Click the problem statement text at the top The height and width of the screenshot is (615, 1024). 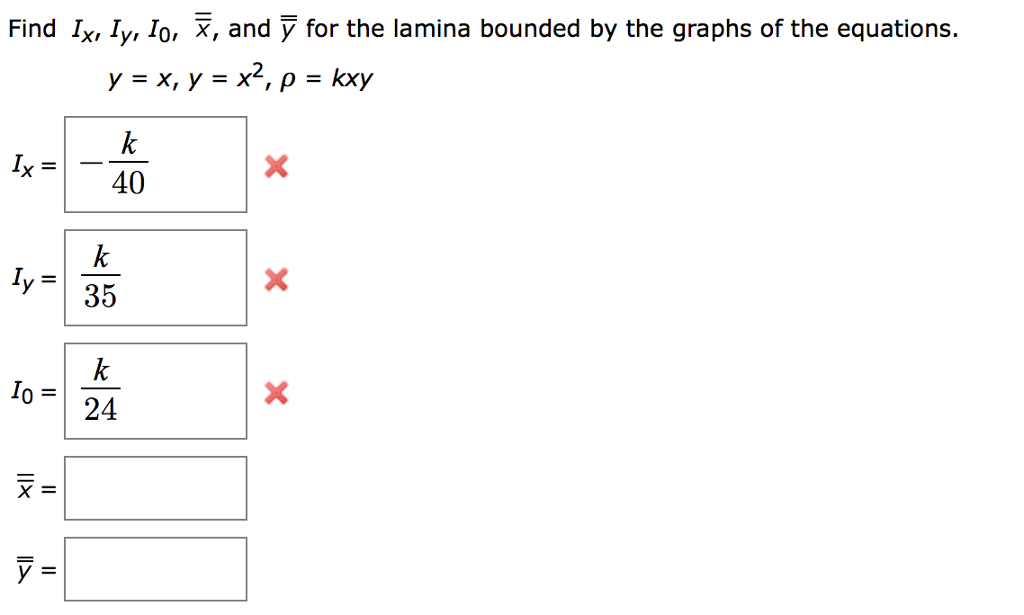point(480,27)
